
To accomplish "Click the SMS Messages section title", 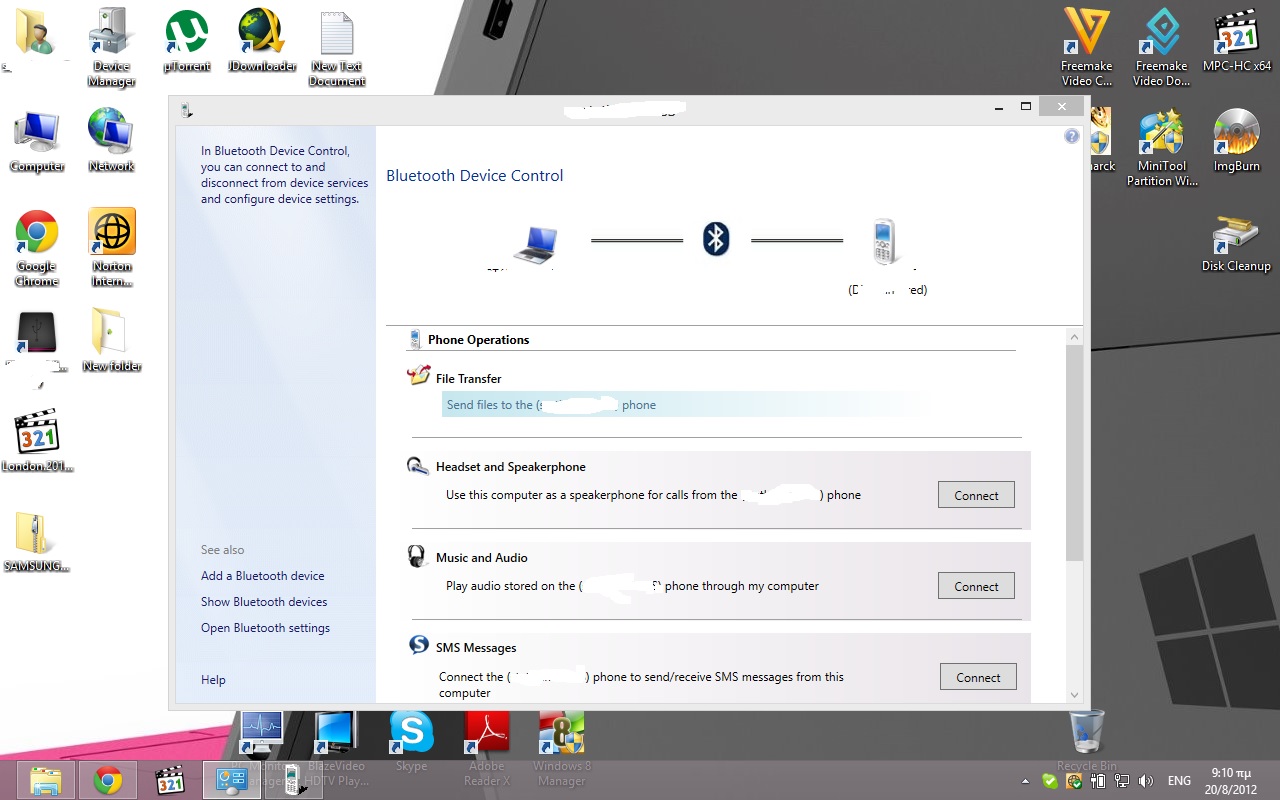I will pos(476,648).
